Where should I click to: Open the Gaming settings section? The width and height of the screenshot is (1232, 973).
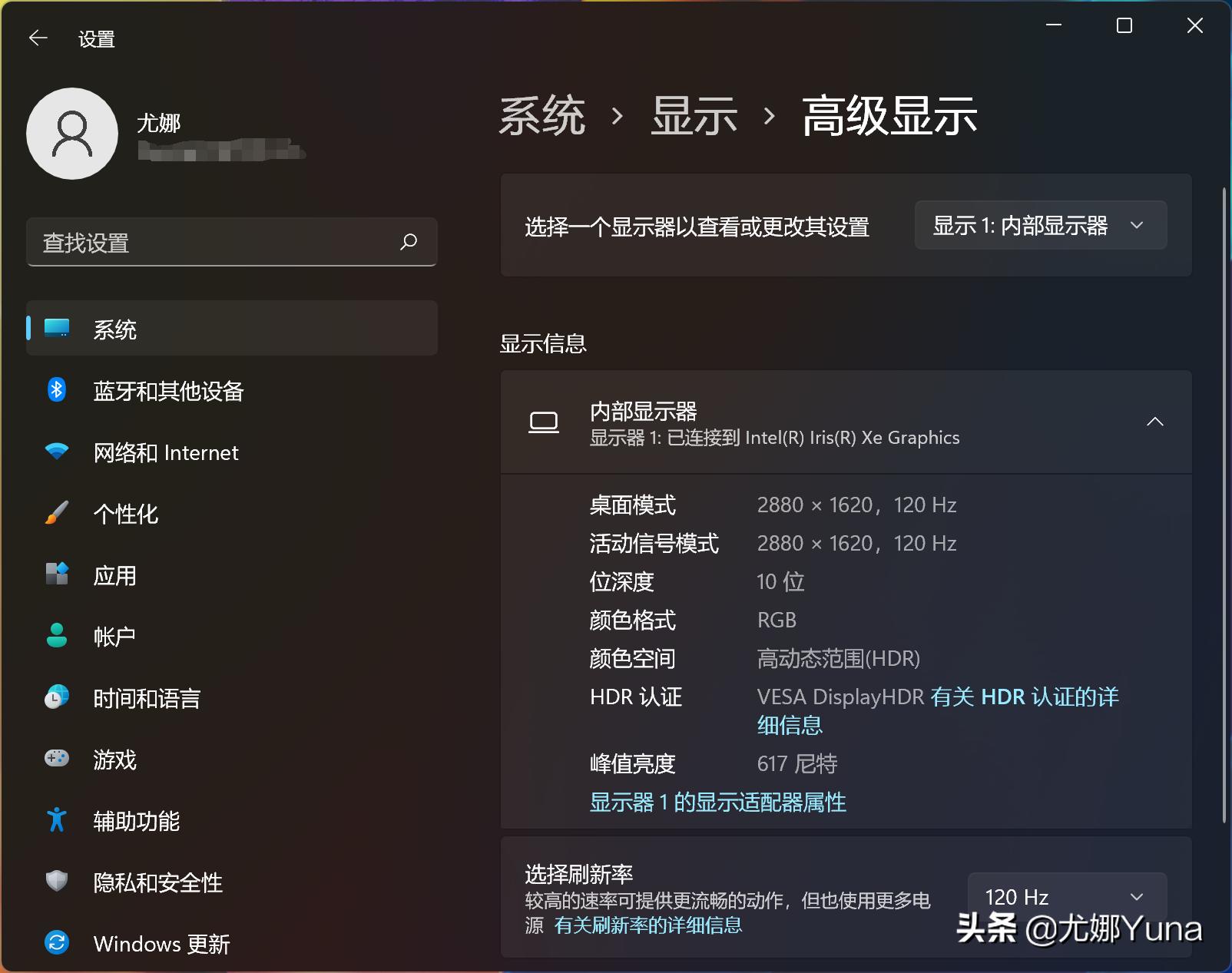115,760
